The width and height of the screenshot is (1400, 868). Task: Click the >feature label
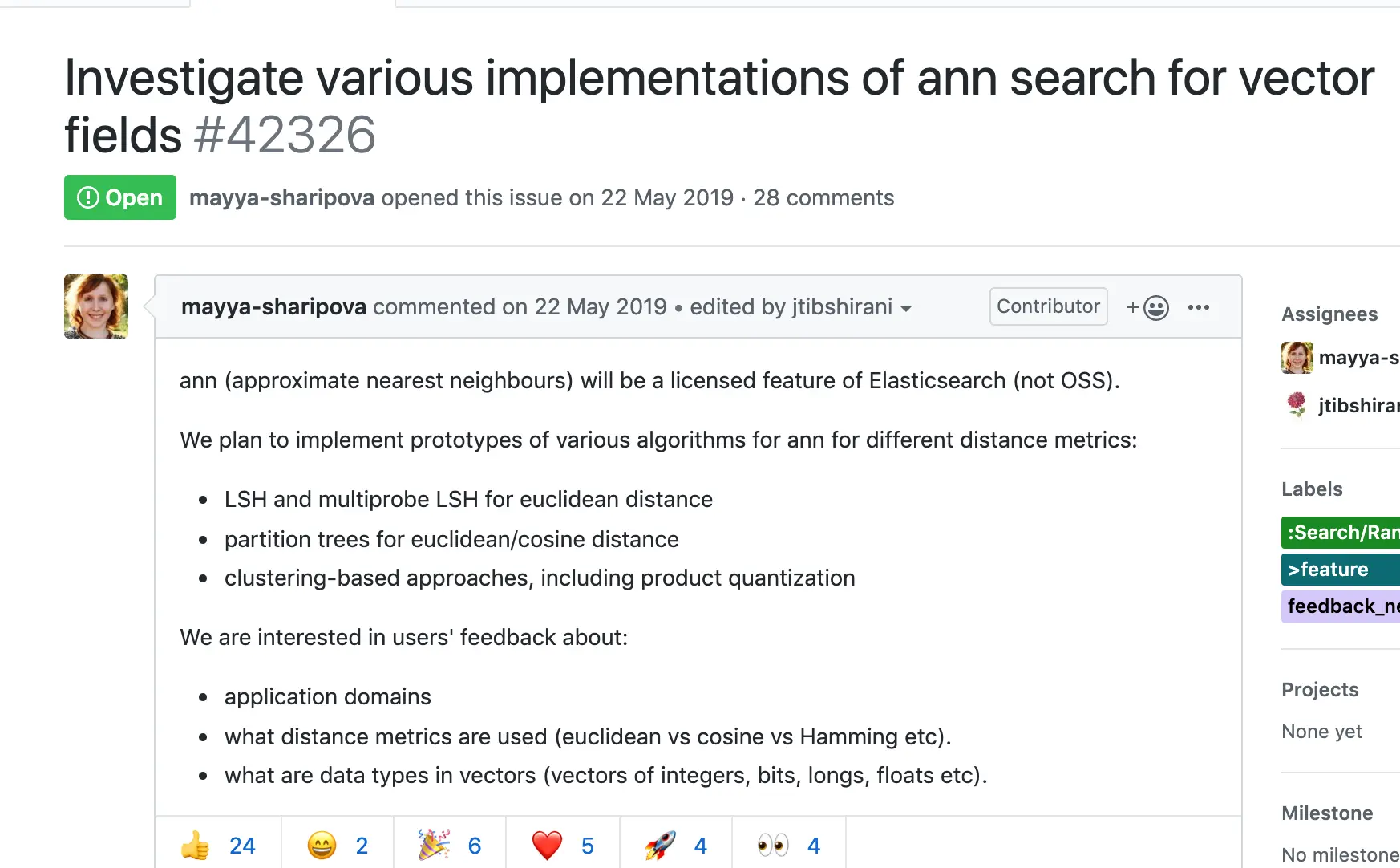click(x=1341, y=570)
